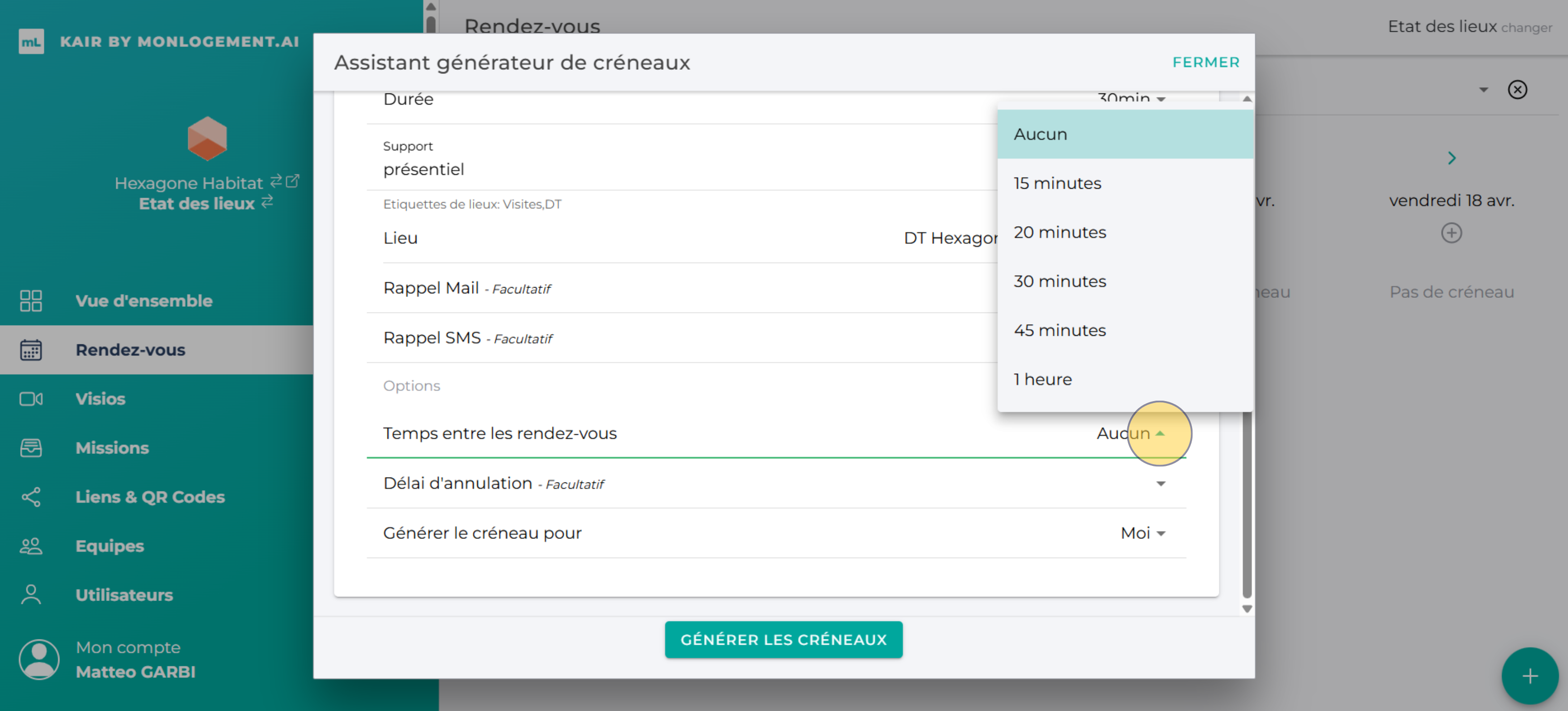Open Liens & QR Codes sharing section

pos(30,497)
